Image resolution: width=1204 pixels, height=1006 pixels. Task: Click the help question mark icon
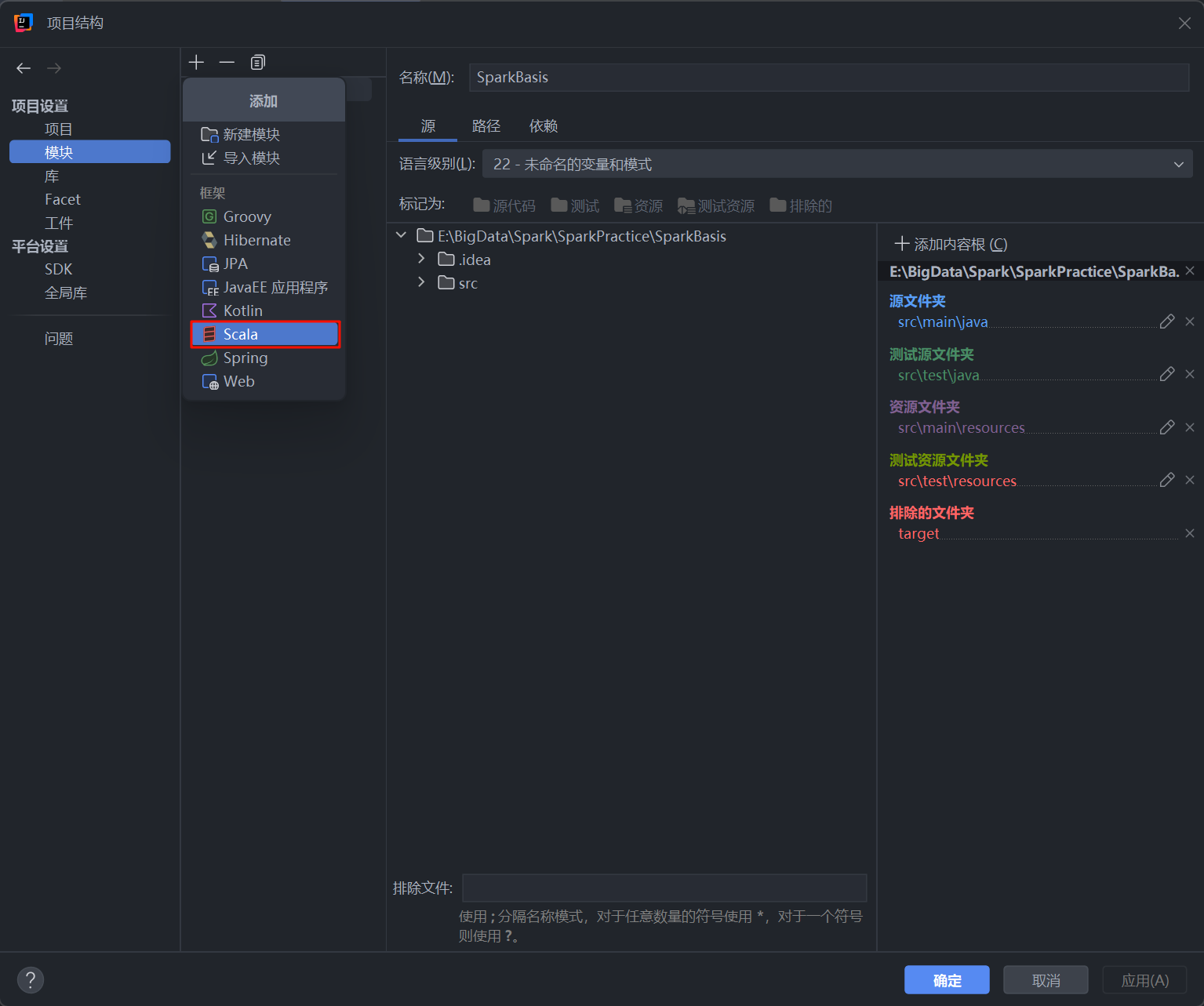(x=31, y=979)
